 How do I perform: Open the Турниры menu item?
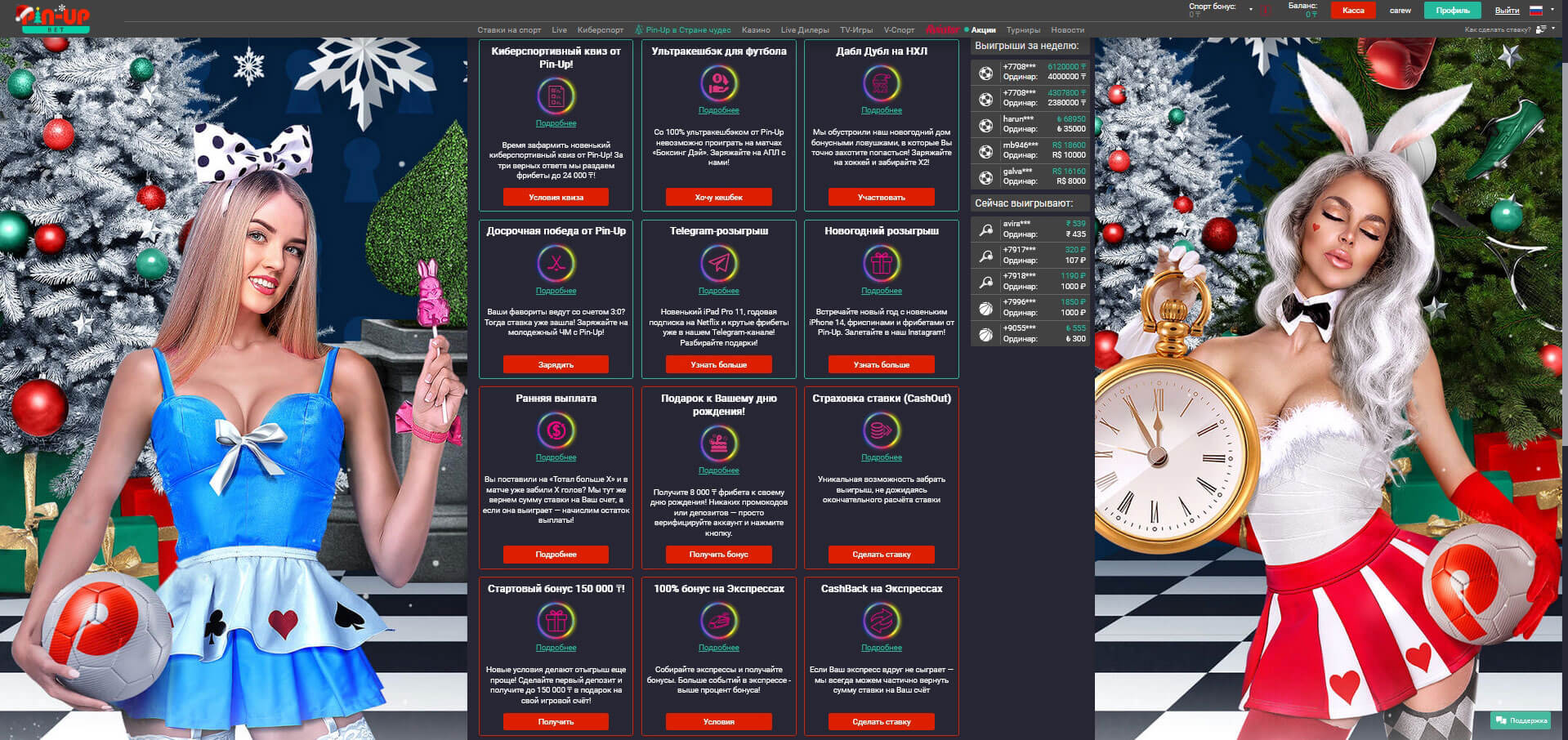tap(1023, 30)
